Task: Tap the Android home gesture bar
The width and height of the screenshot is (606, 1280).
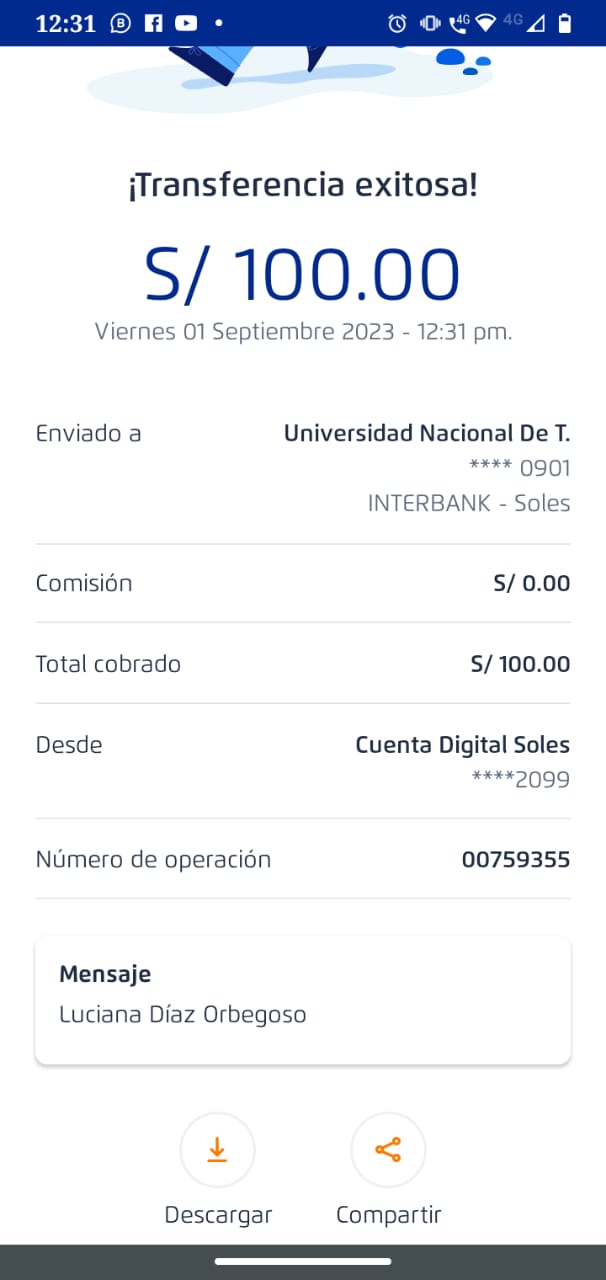Action: 302,1261
